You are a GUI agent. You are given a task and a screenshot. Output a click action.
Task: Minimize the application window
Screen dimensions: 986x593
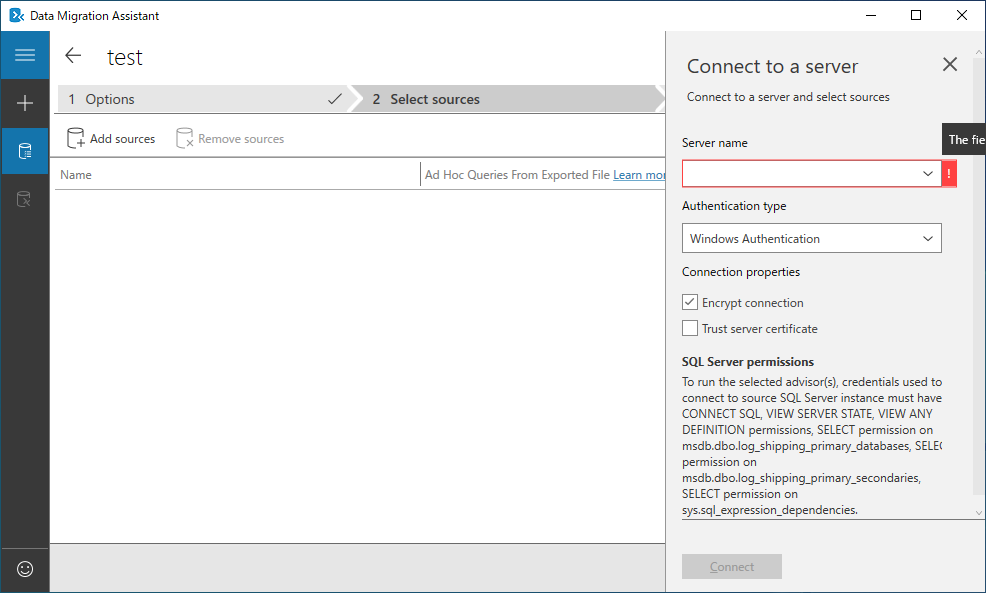871,15
